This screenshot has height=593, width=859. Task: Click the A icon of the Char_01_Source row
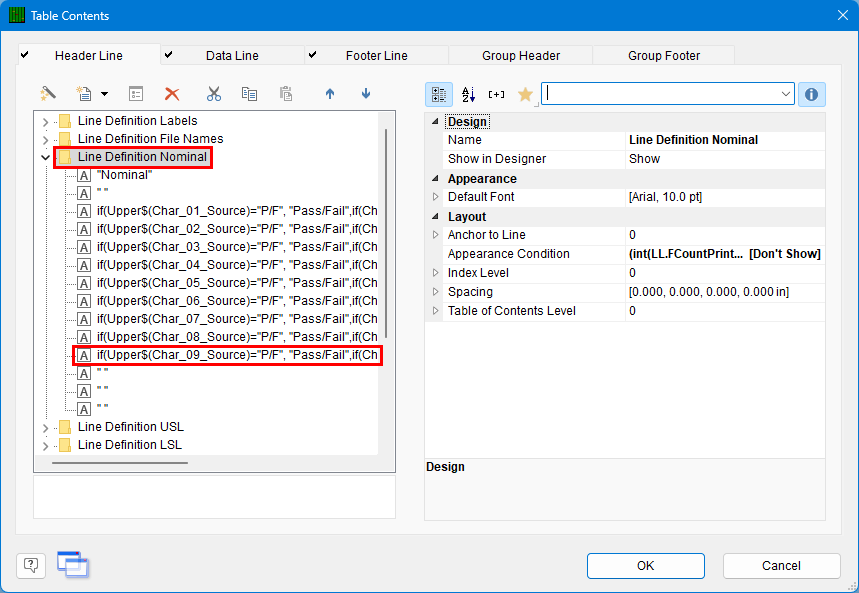(84, 212)
